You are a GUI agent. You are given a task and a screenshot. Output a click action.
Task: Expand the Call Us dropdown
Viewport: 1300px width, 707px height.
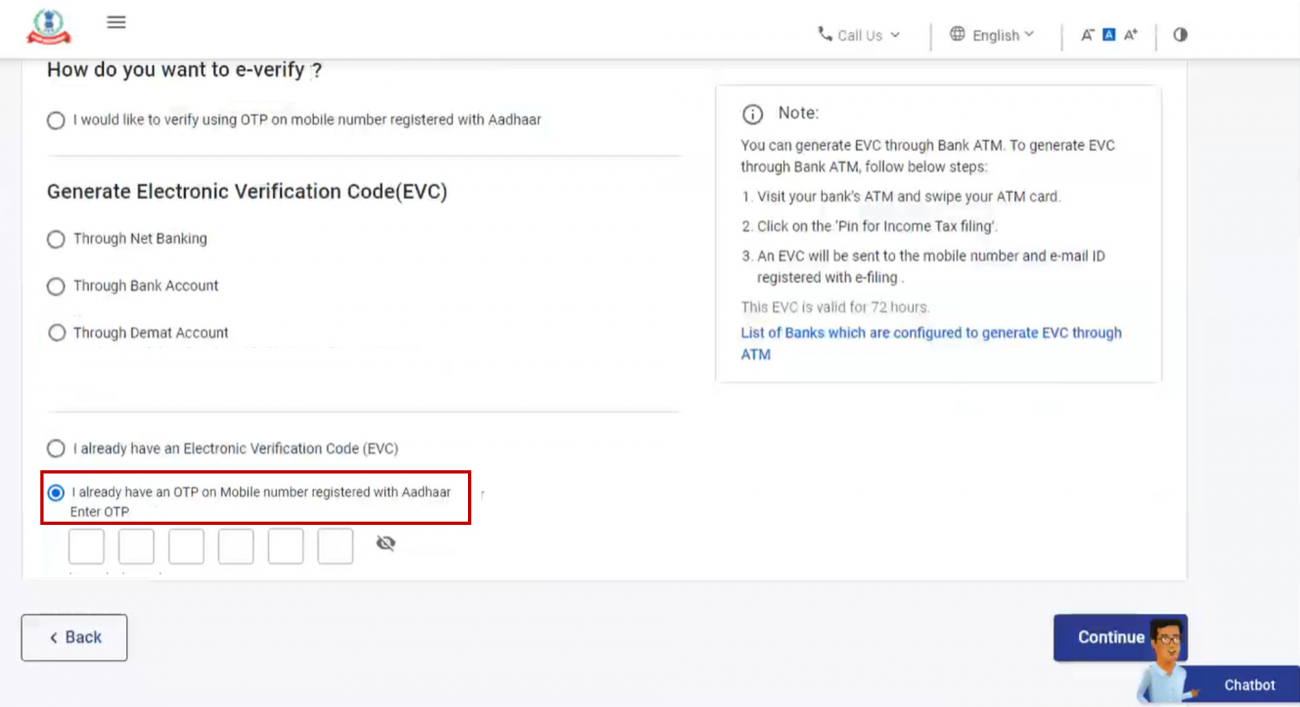pos(893,34)
